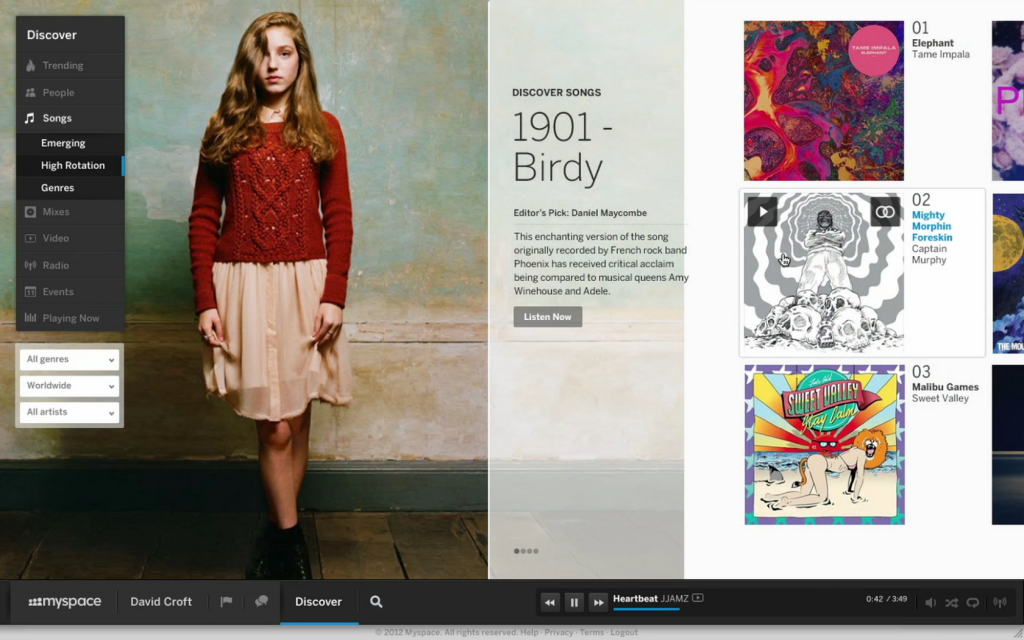Open the Sweet Valley Stay Calm album cover
The image size is (1024, 640).
coord(824,445)
